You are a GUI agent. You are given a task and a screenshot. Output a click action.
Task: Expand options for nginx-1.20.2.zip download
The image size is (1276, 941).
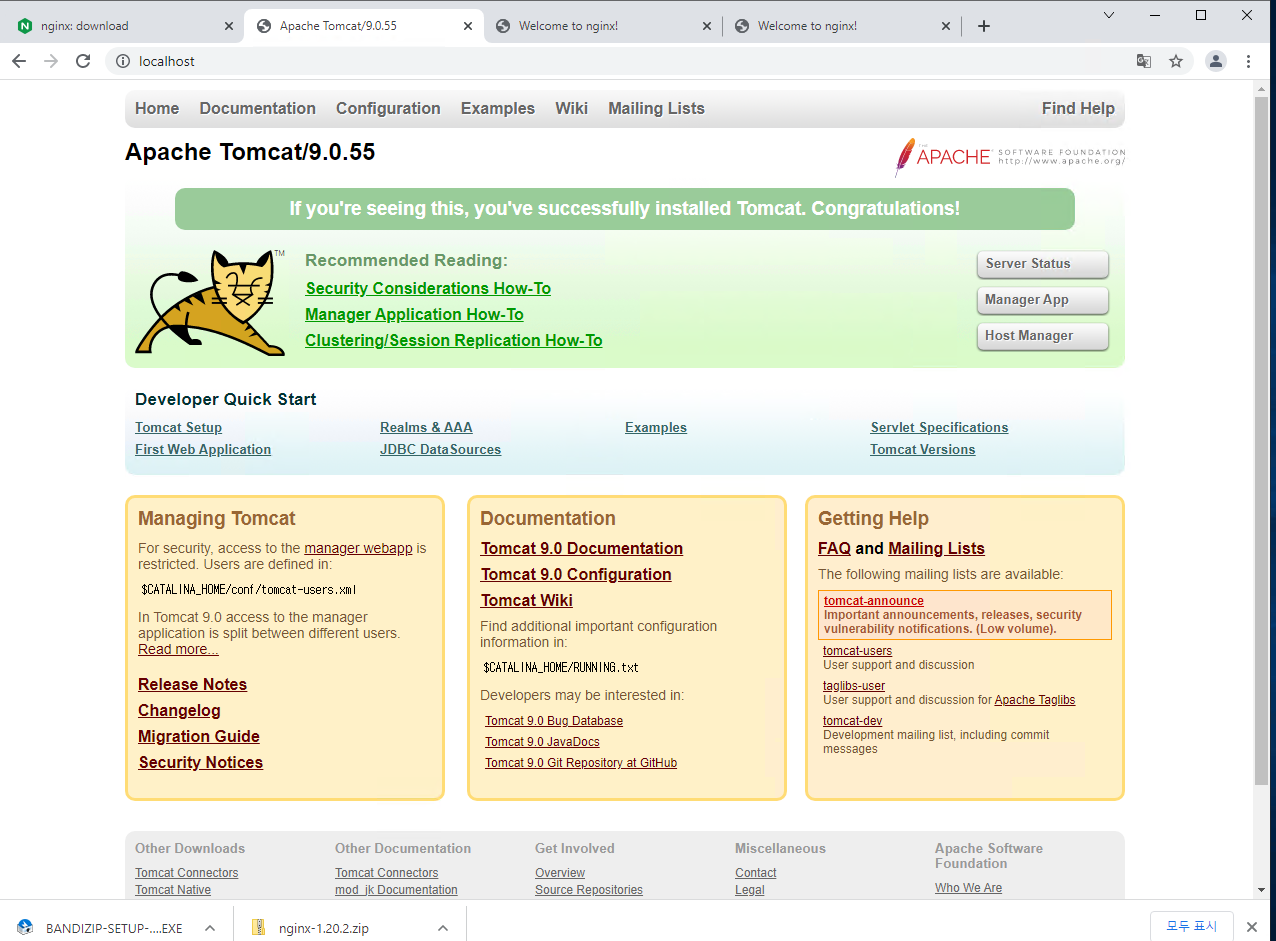click(442, 928)
